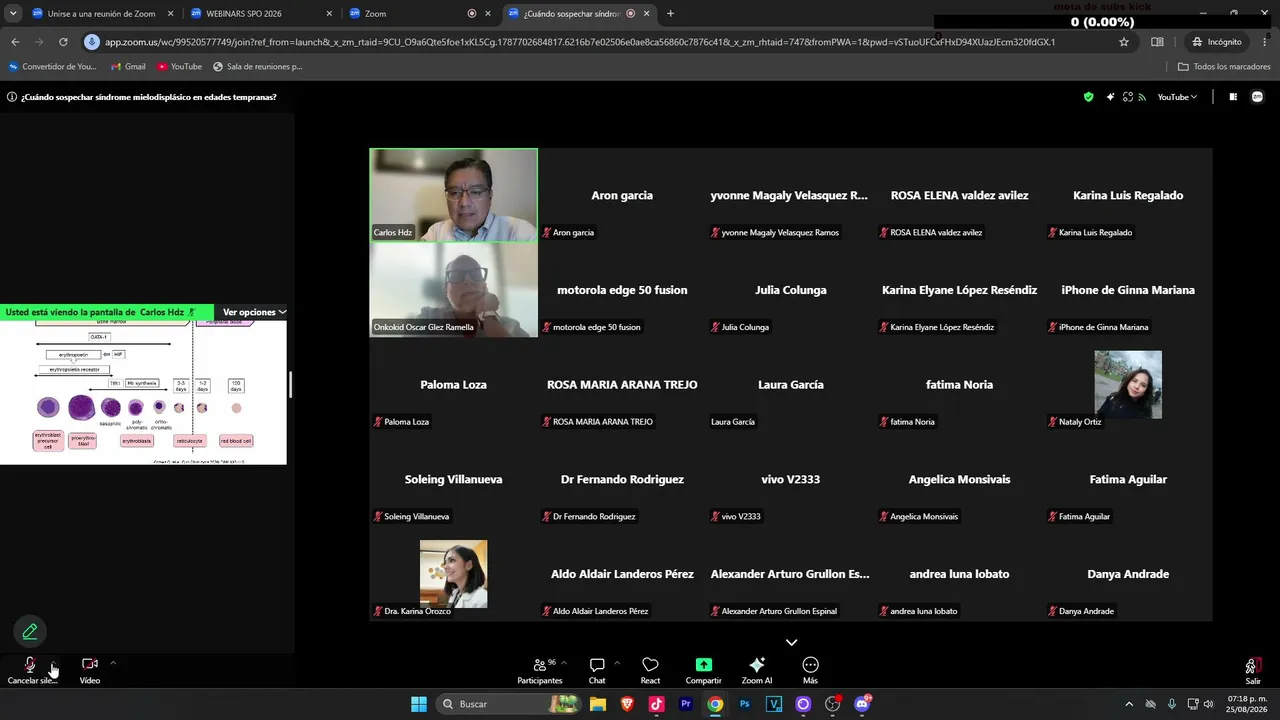Viewport: 1280px width, 720px height.
Task: Expand the chat options caret
Action: coord(617,662)
